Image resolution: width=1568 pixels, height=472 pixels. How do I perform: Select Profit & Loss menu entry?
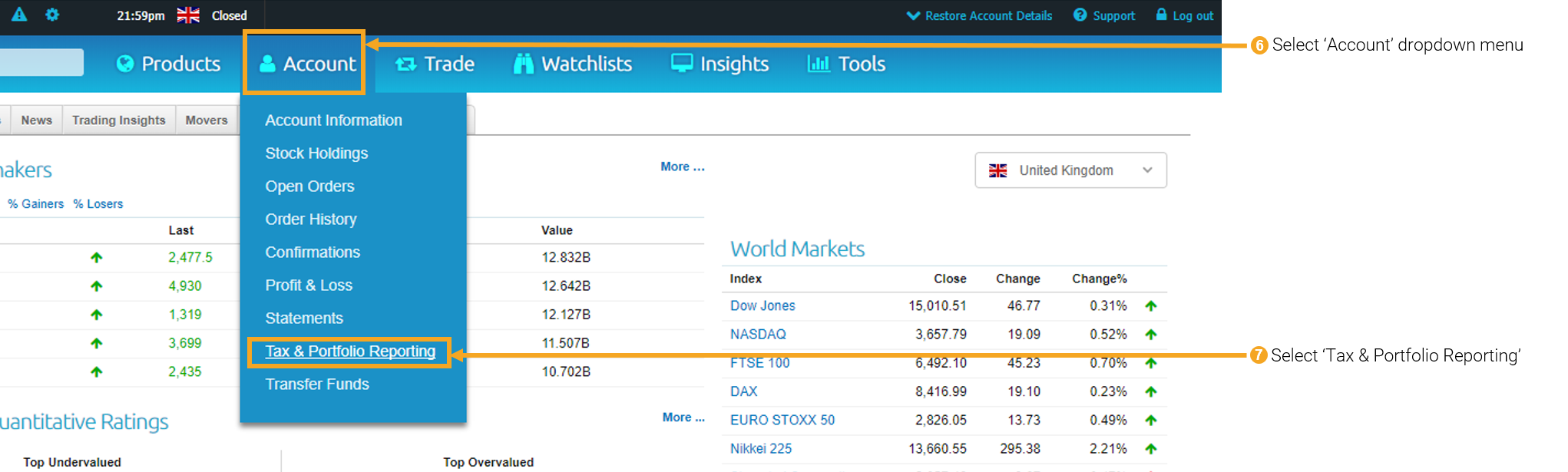pos(309,286)
